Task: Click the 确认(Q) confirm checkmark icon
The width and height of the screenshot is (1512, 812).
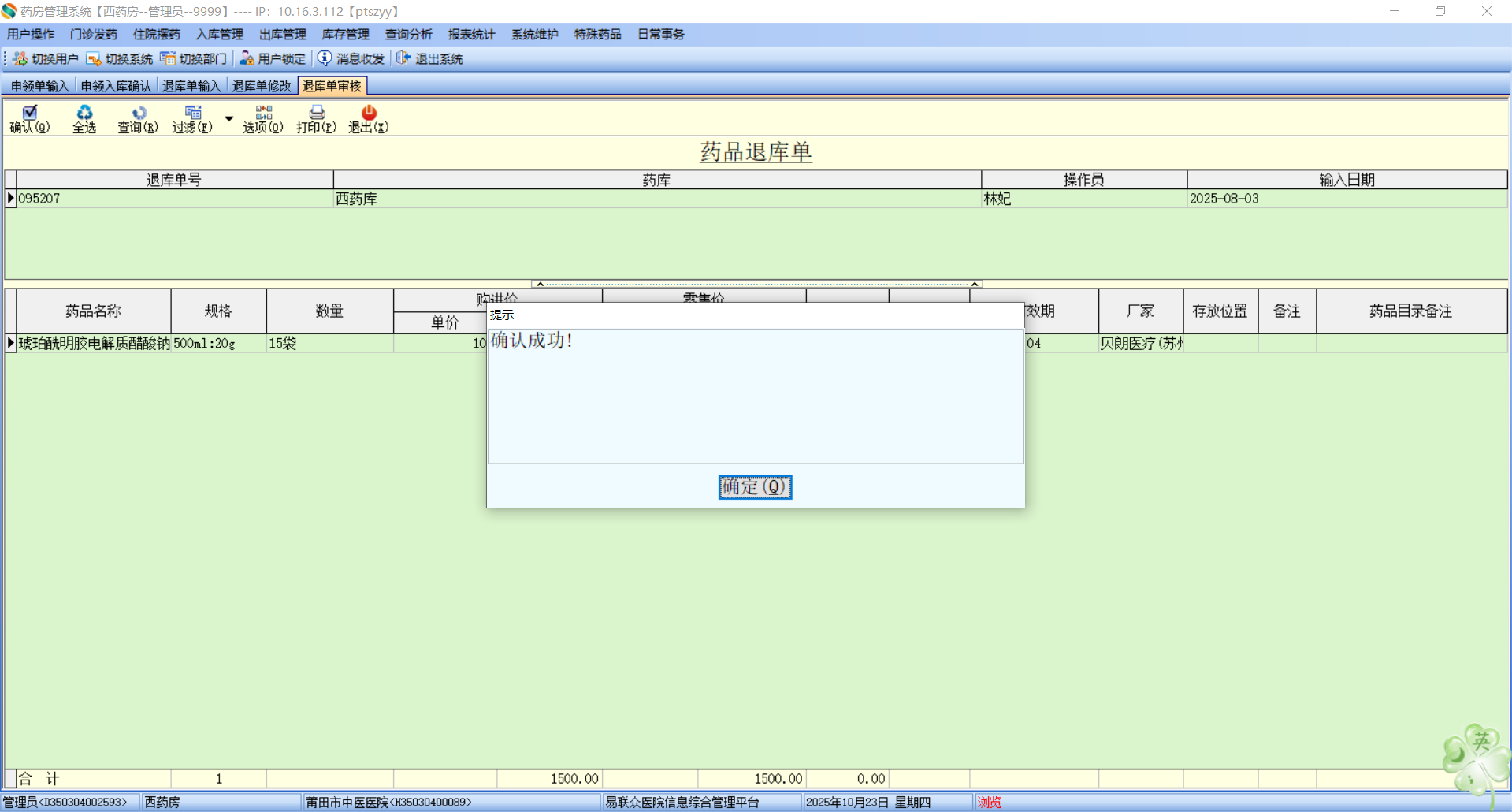Action: pos(30,113)
